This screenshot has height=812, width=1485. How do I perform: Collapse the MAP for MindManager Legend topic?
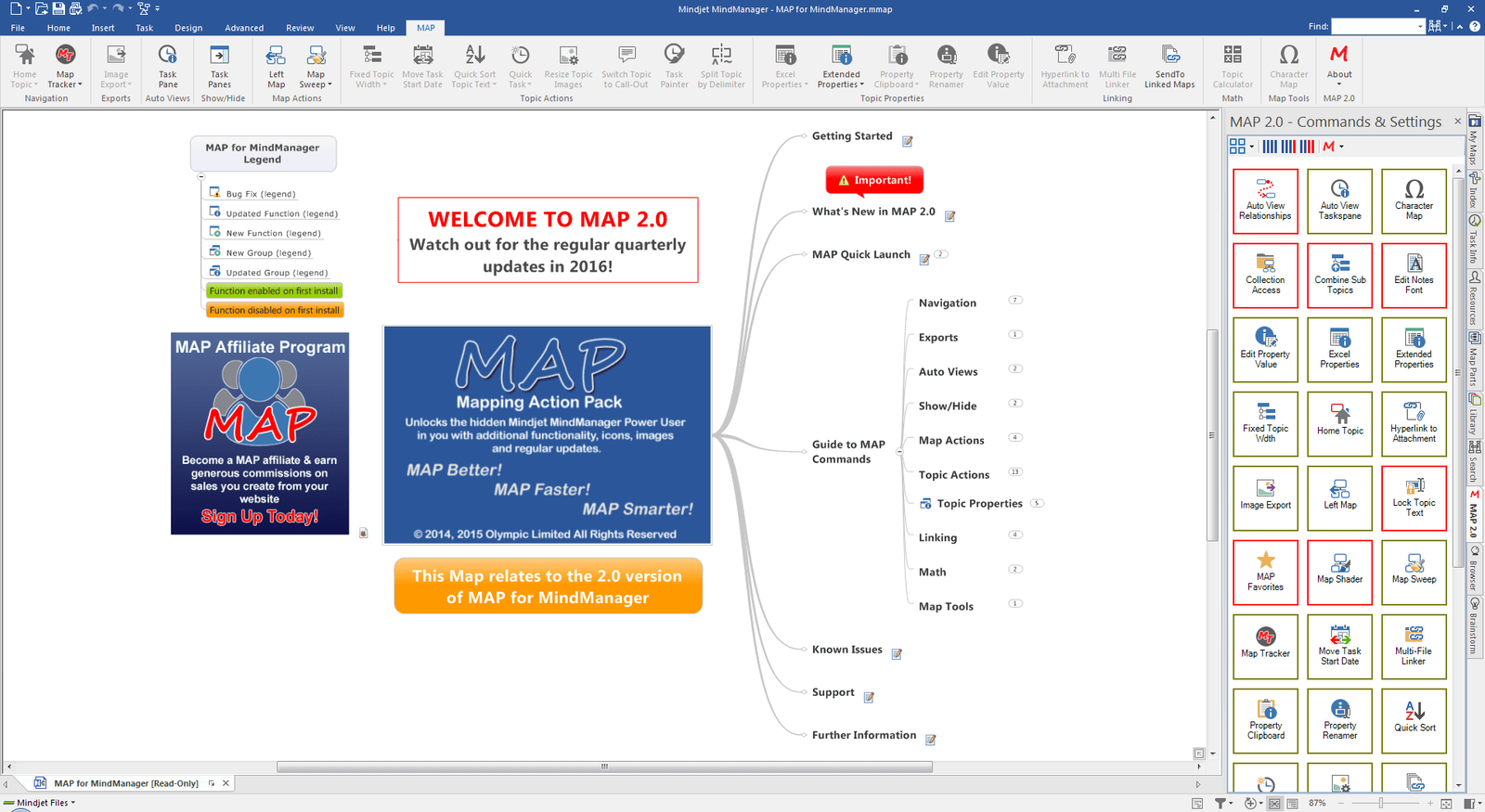pos(200,175)
